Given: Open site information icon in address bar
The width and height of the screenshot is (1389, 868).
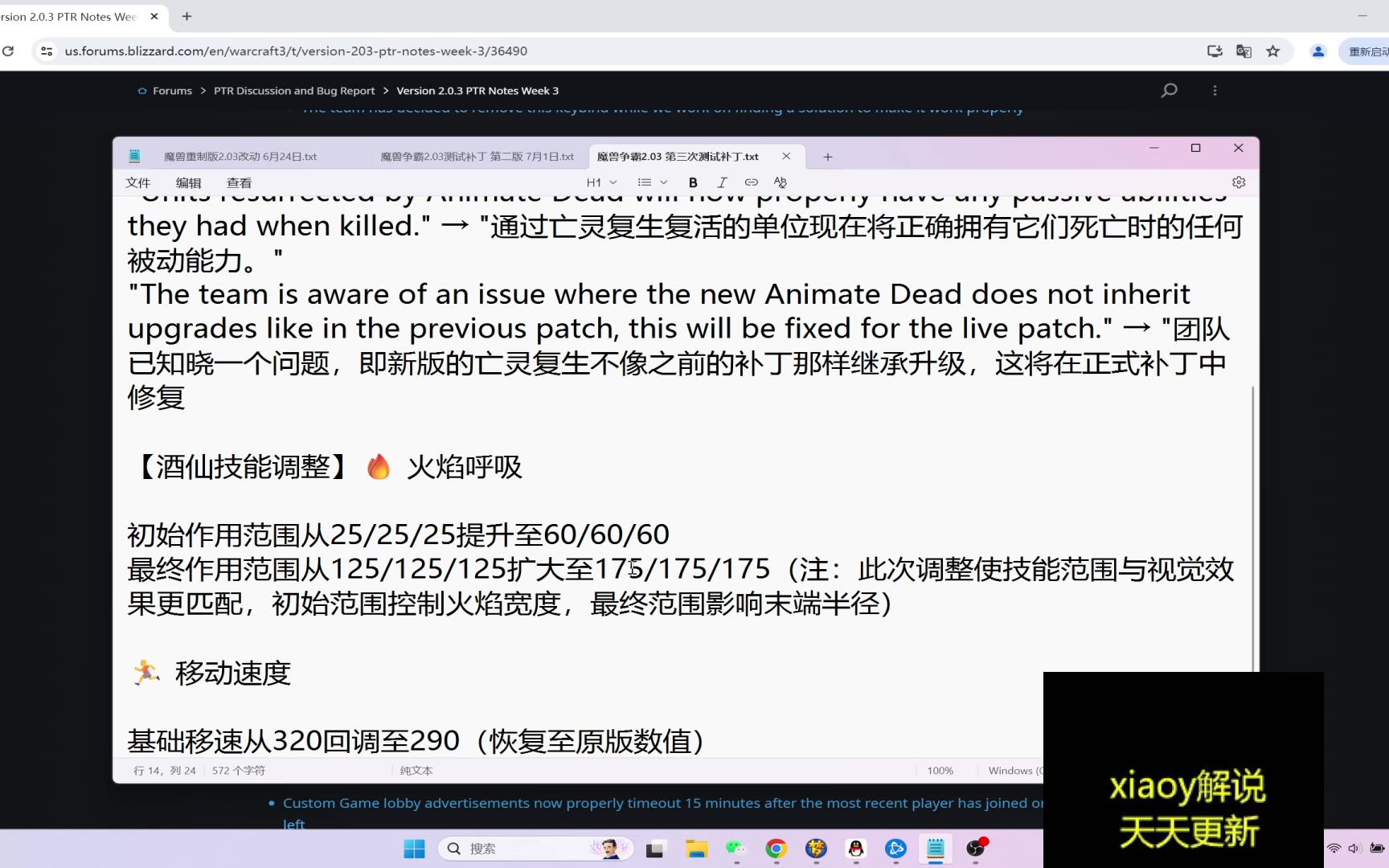Looking at the screenshot, I should 47,51.
